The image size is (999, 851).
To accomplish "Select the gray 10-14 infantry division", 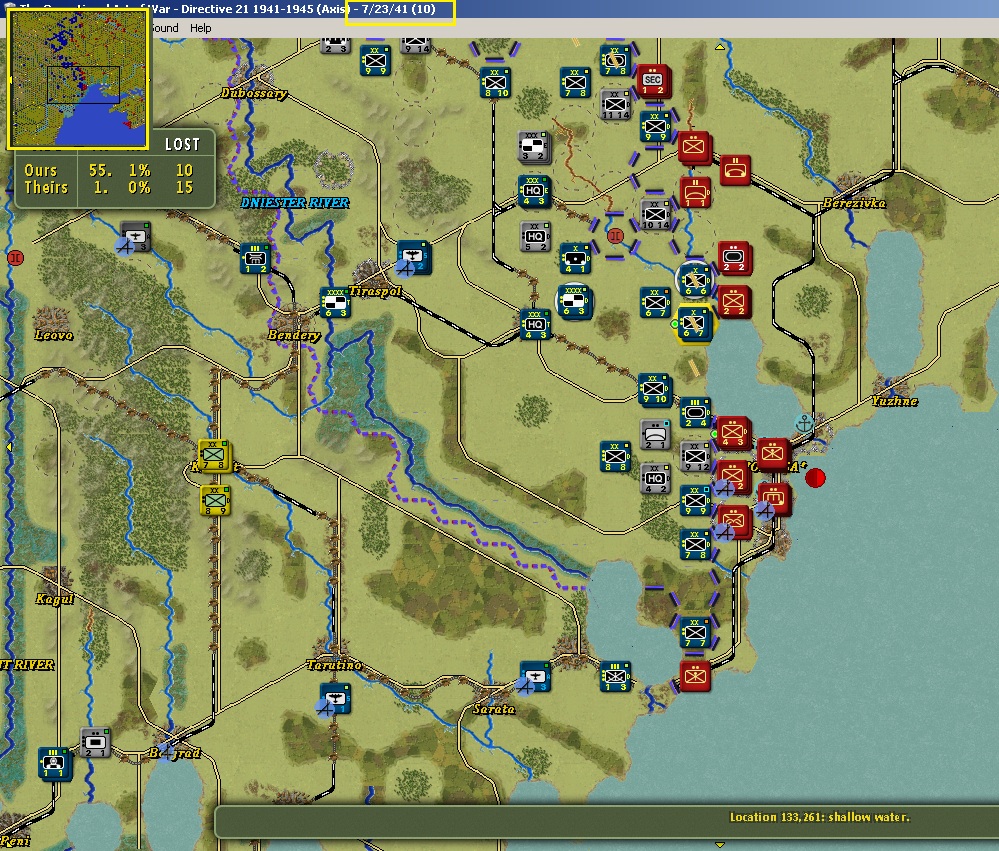I will [656, 215].
